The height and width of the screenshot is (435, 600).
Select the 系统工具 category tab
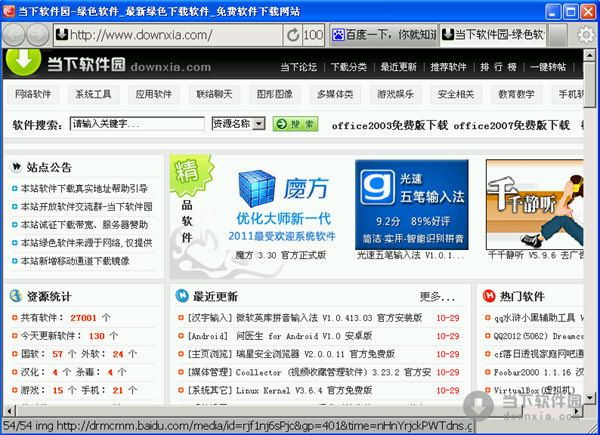[x=93, y=94]
